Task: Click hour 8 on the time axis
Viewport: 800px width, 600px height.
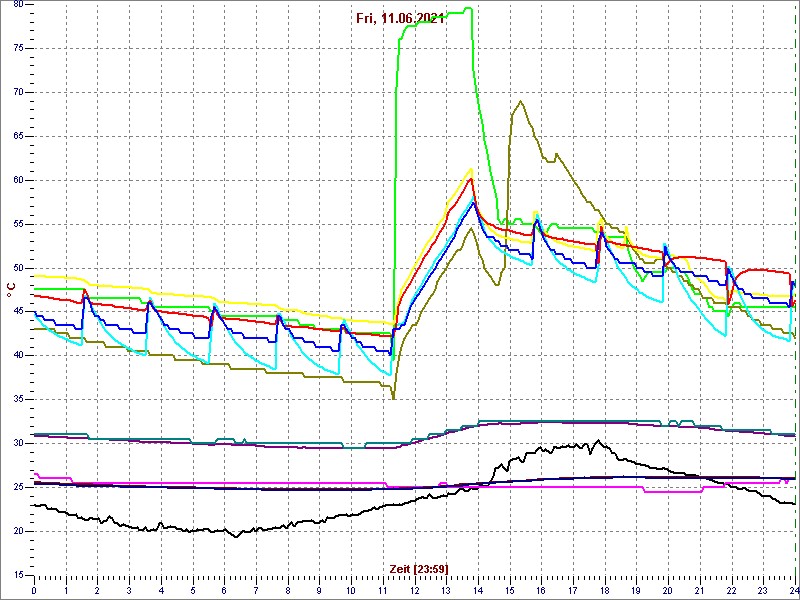Action: tap(288, 590)
